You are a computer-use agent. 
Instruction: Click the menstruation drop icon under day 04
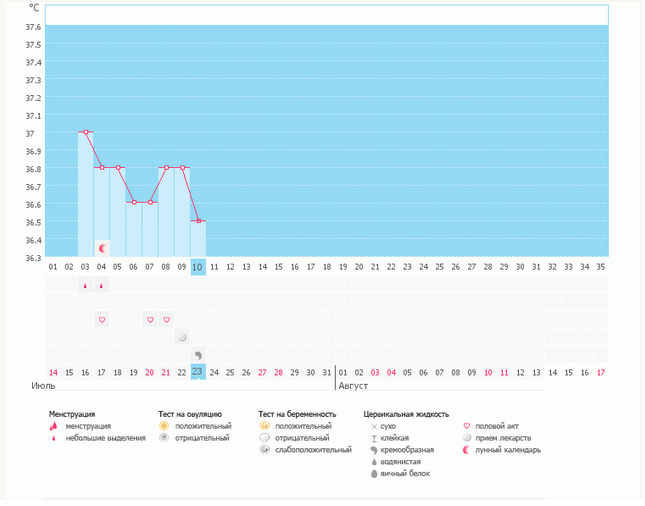[x=102, y=286]
